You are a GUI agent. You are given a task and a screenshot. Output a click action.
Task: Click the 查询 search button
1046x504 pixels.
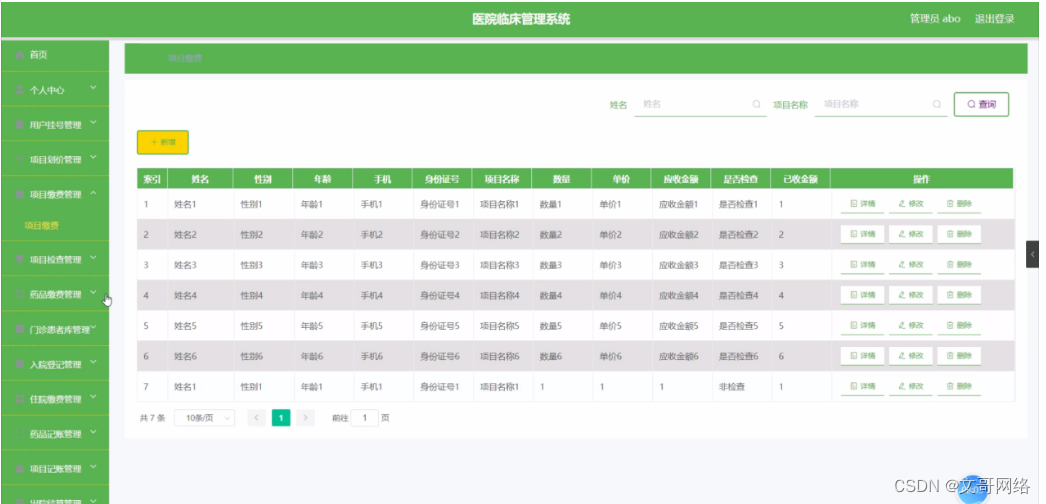(981, 105)
